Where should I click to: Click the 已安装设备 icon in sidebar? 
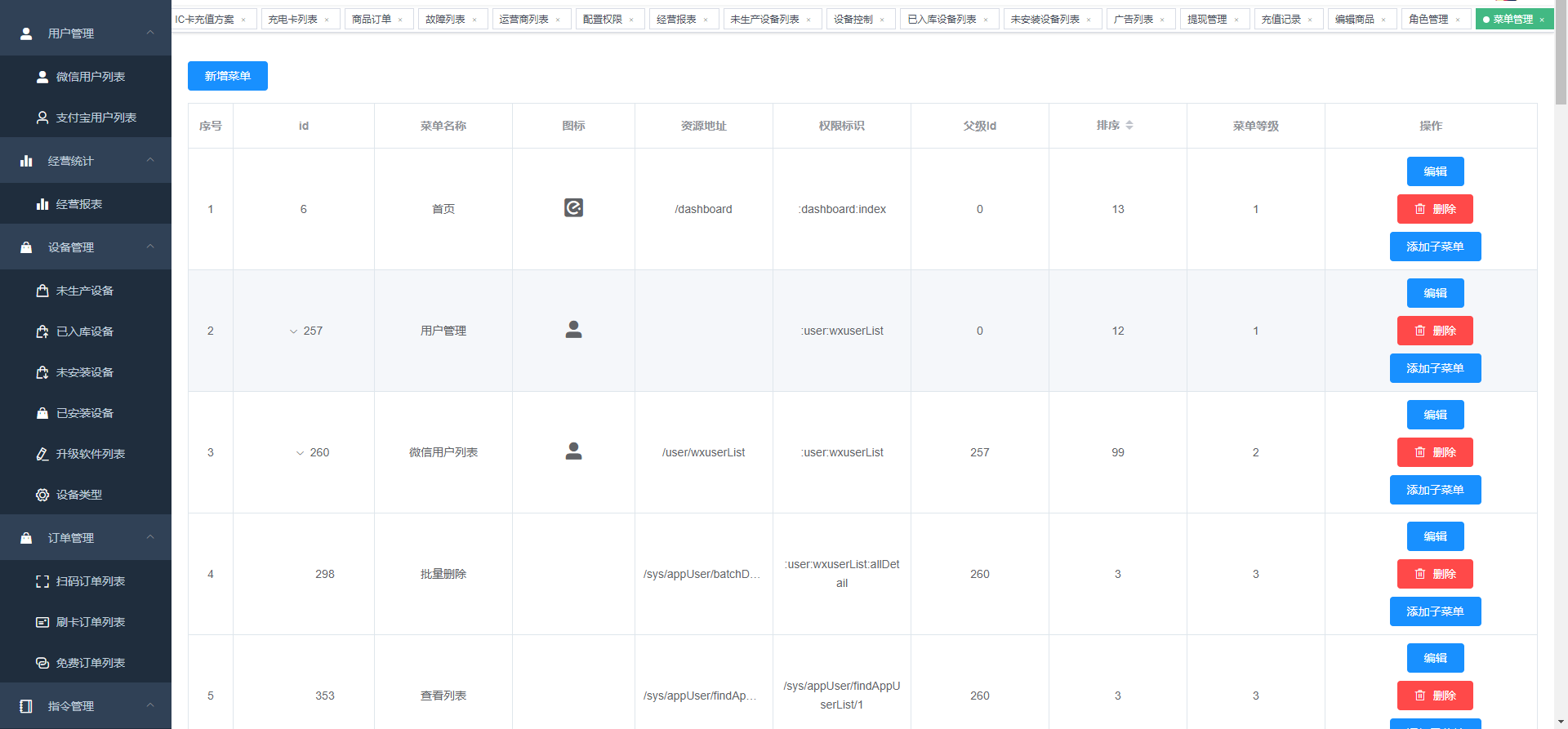42,413
